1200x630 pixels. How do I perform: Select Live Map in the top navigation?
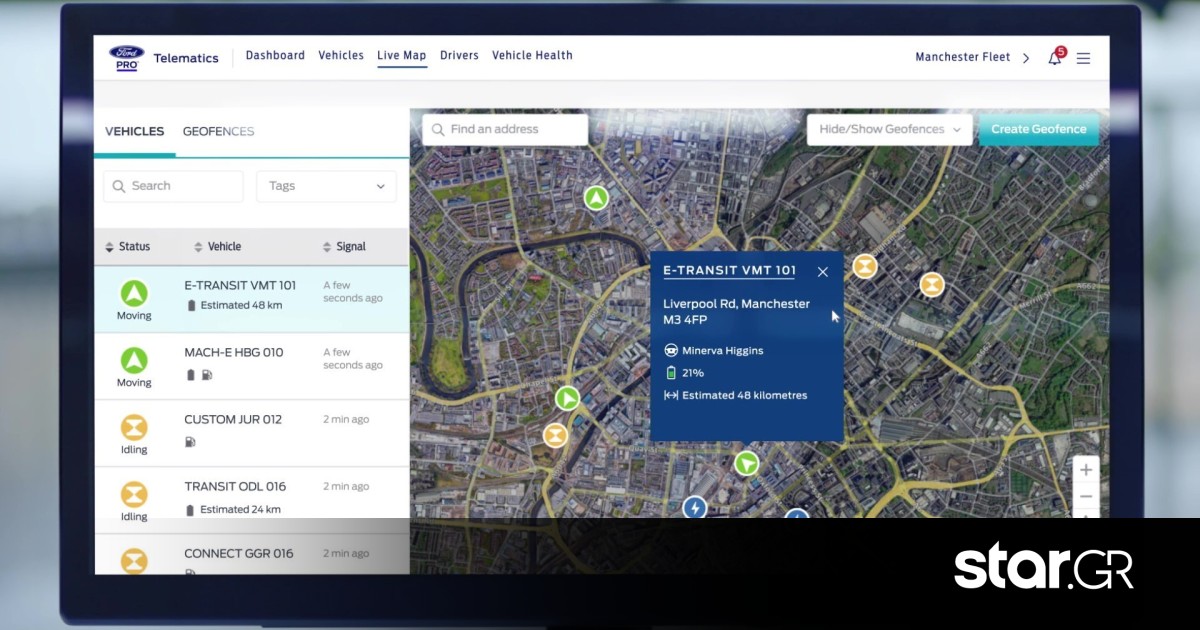coord(402,56)
